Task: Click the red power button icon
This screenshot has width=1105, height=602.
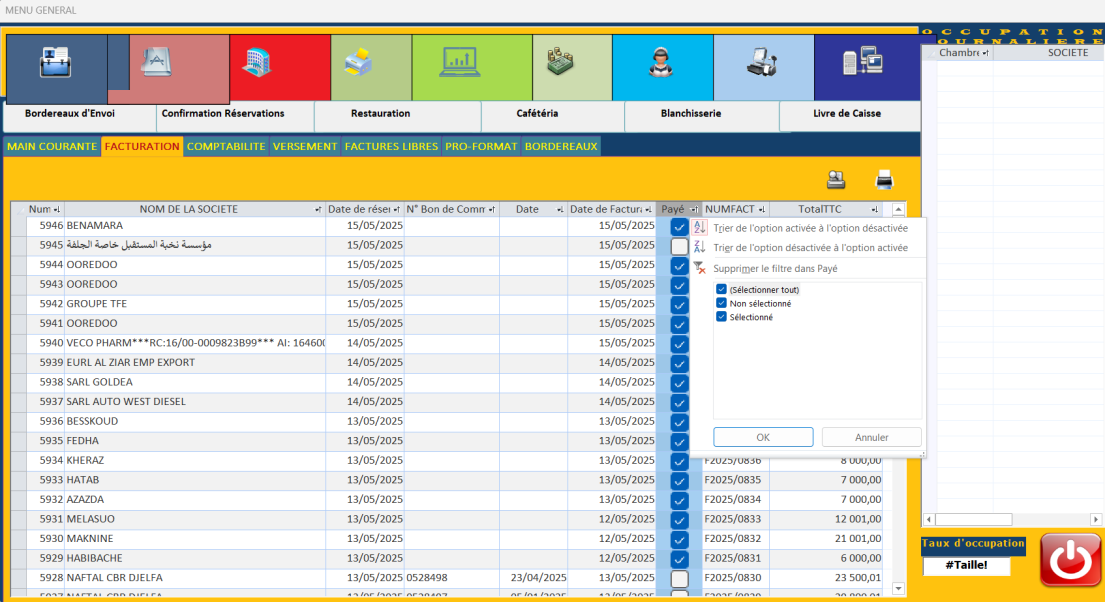Action: pyautogui.click(x=1071, y=559)
